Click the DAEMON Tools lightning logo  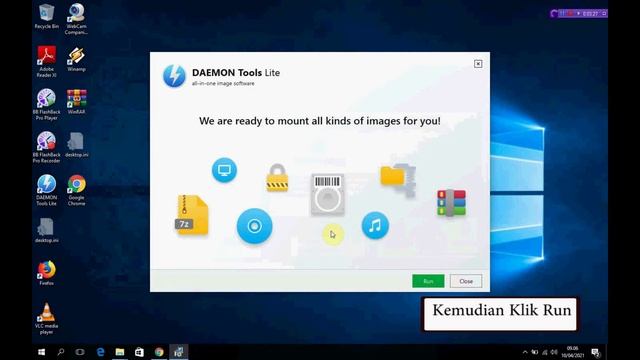174,76
